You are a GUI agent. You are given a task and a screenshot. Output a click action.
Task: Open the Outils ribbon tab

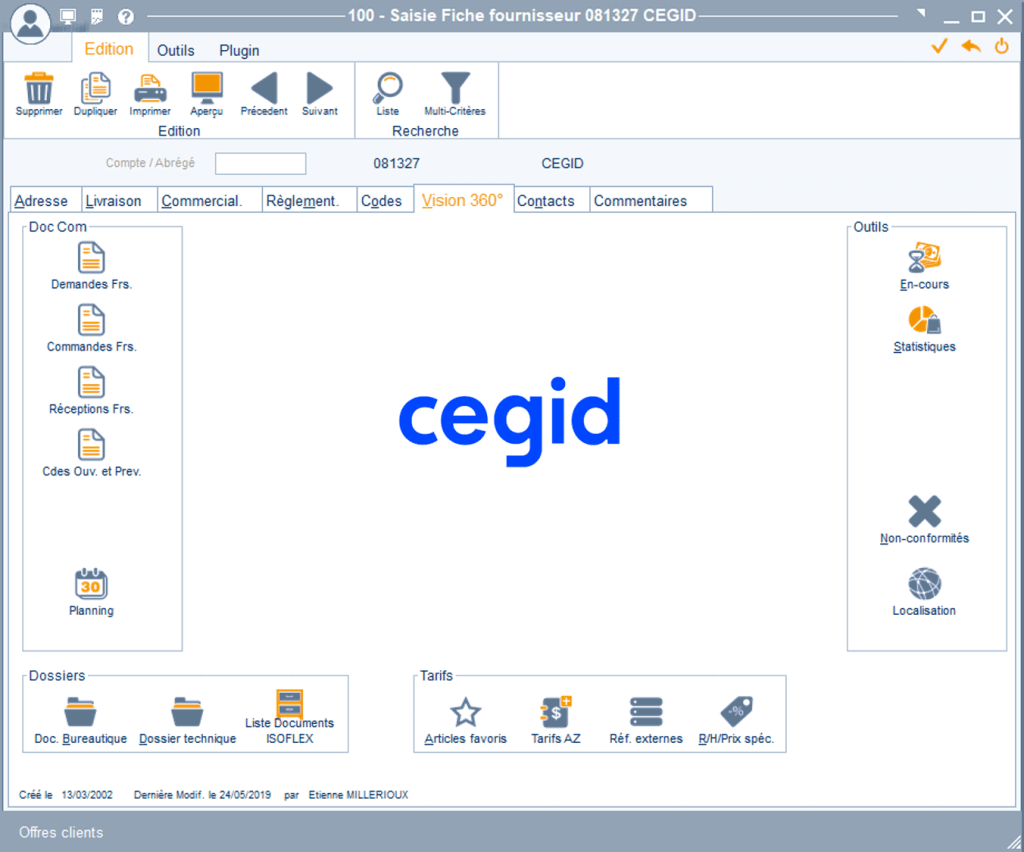(x=176, y=50)
